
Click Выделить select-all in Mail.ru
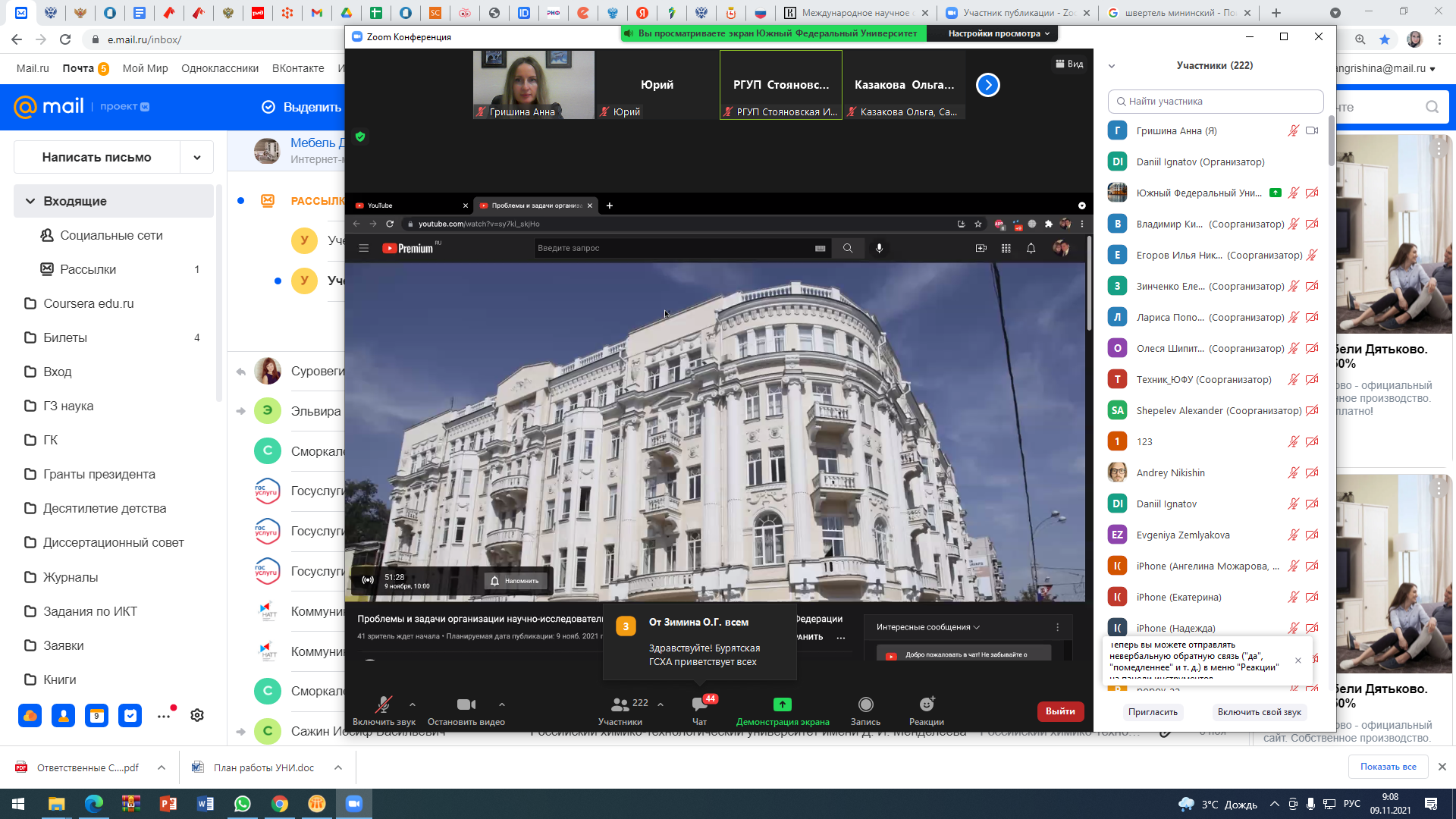pos(302,108)
